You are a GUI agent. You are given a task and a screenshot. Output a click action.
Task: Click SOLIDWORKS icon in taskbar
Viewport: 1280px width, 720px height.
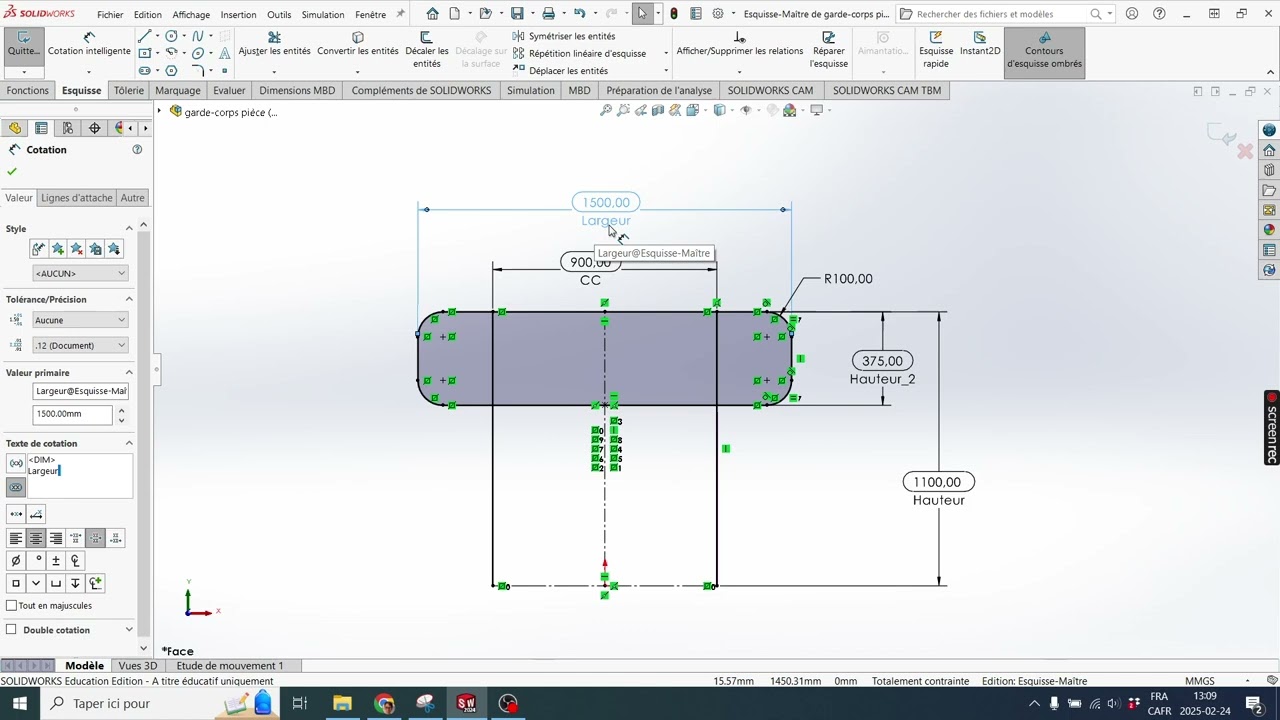466,704
